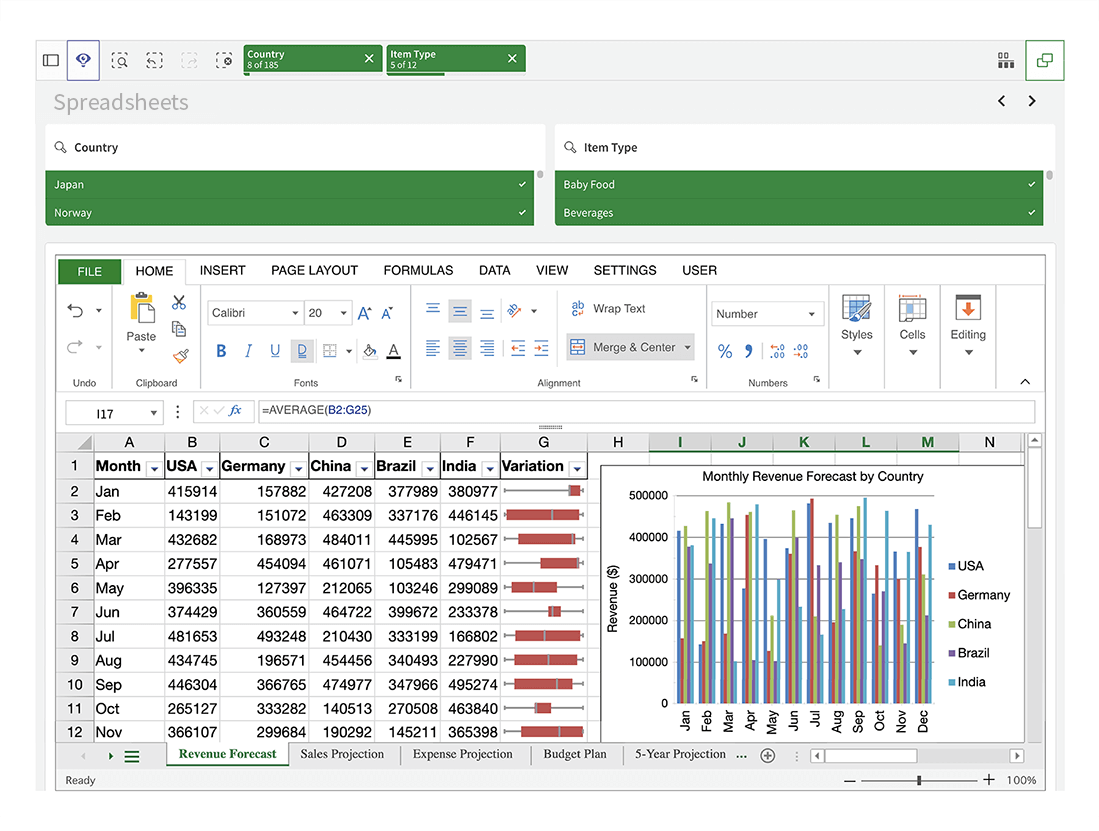
Task: Open the Sales Projection sheet tab
Action: tap(343, 755)
